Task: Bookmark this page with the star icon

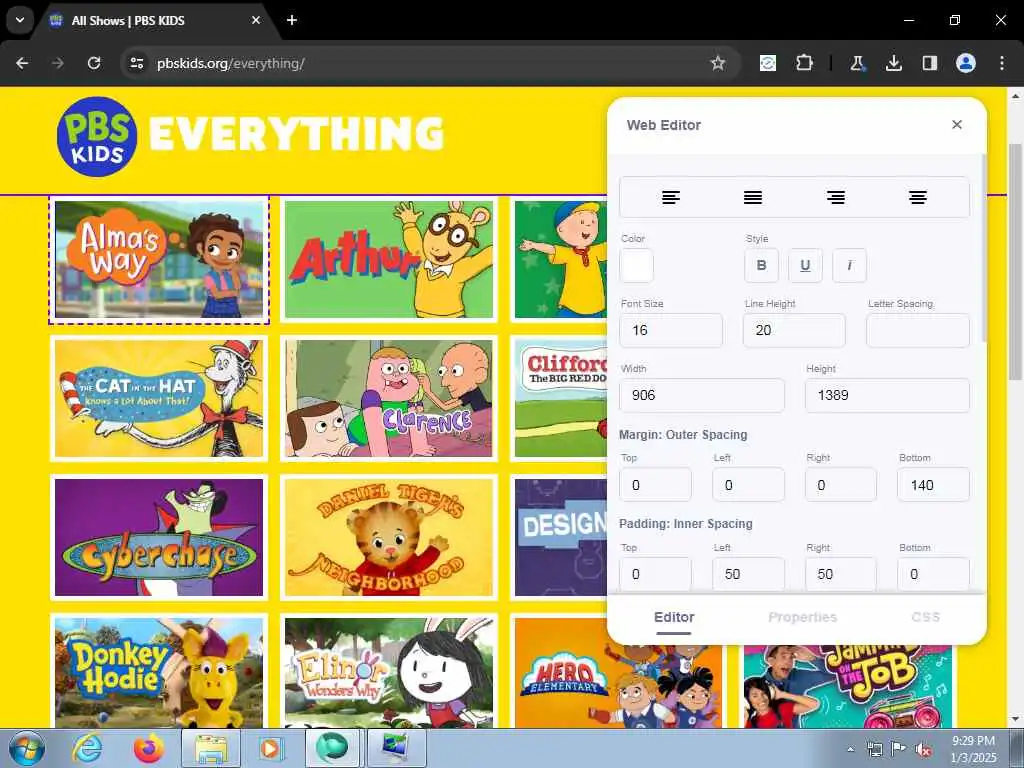Action: (x=718, y=63)
